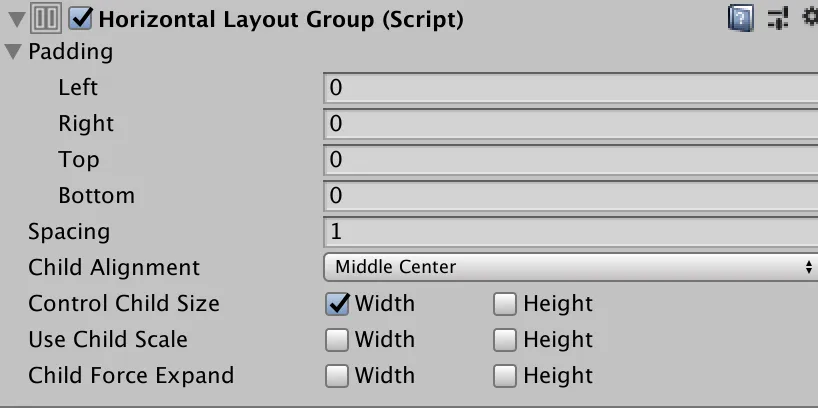818x408 pixels.
Task: Enable Control Child Size Height
Action: (505, 304)
